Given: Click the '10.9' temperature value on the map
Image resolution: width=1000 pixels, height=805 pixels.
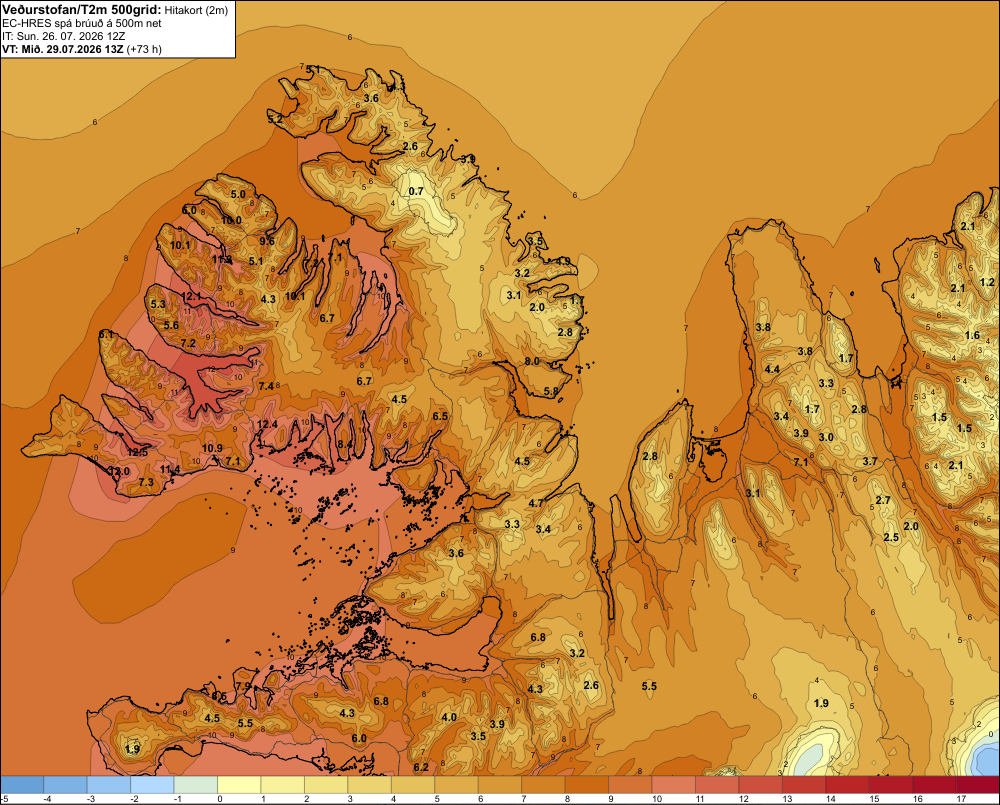Looking at the screenshot, I should click(212, 448).
